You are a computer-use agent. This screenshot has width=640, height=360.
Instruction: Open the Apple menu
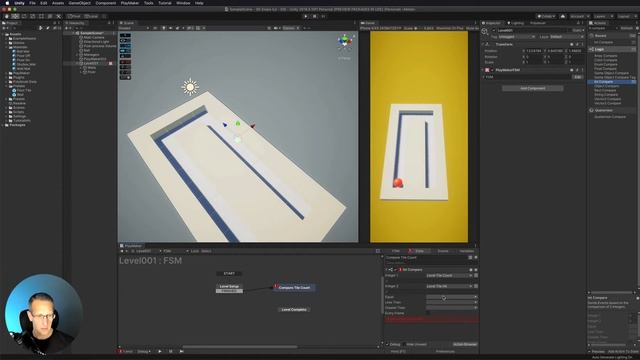click(7, 3)
